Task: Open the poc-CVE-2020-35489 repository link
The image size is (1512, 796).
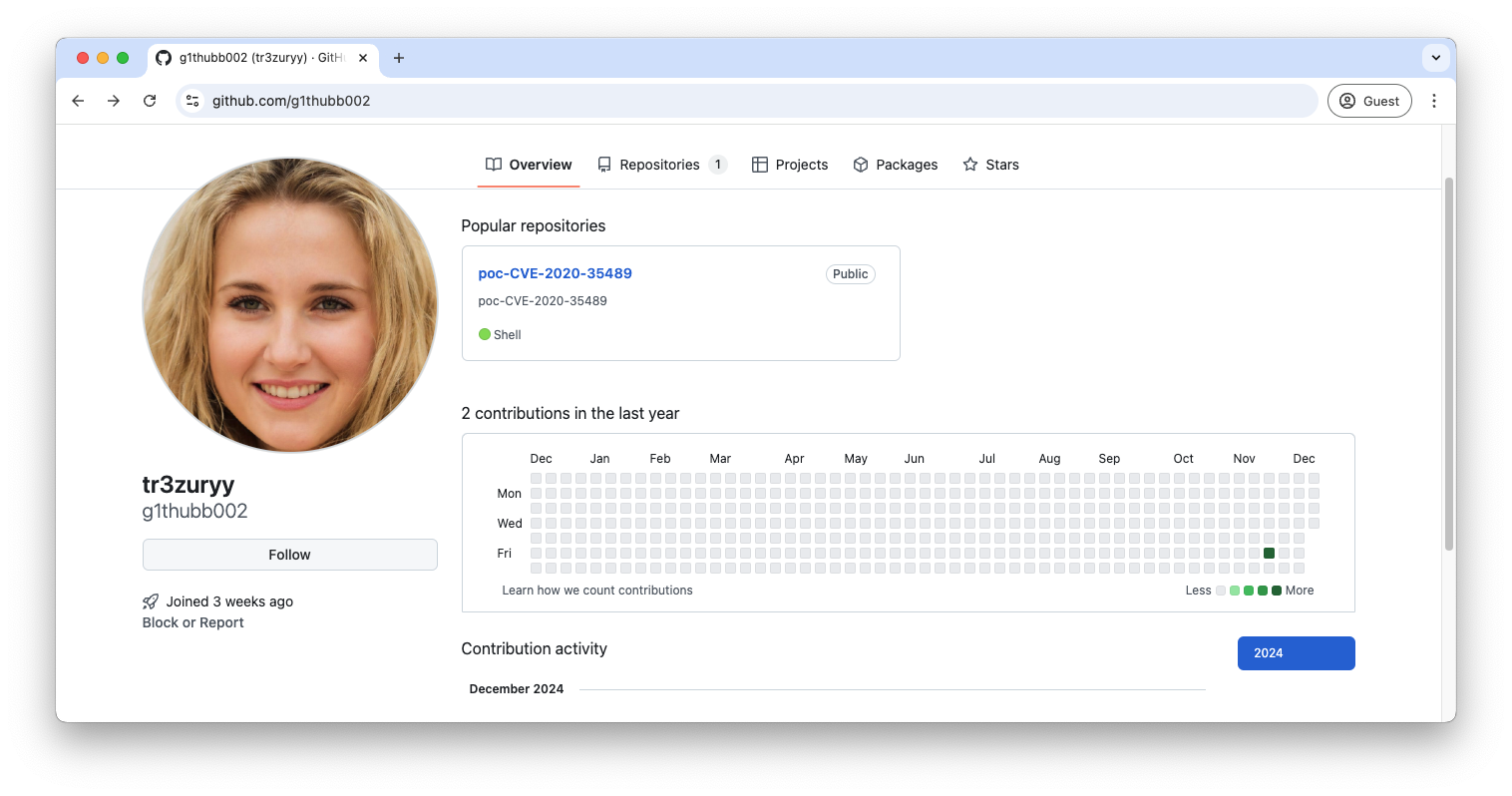Action: [x=555, y=272]
